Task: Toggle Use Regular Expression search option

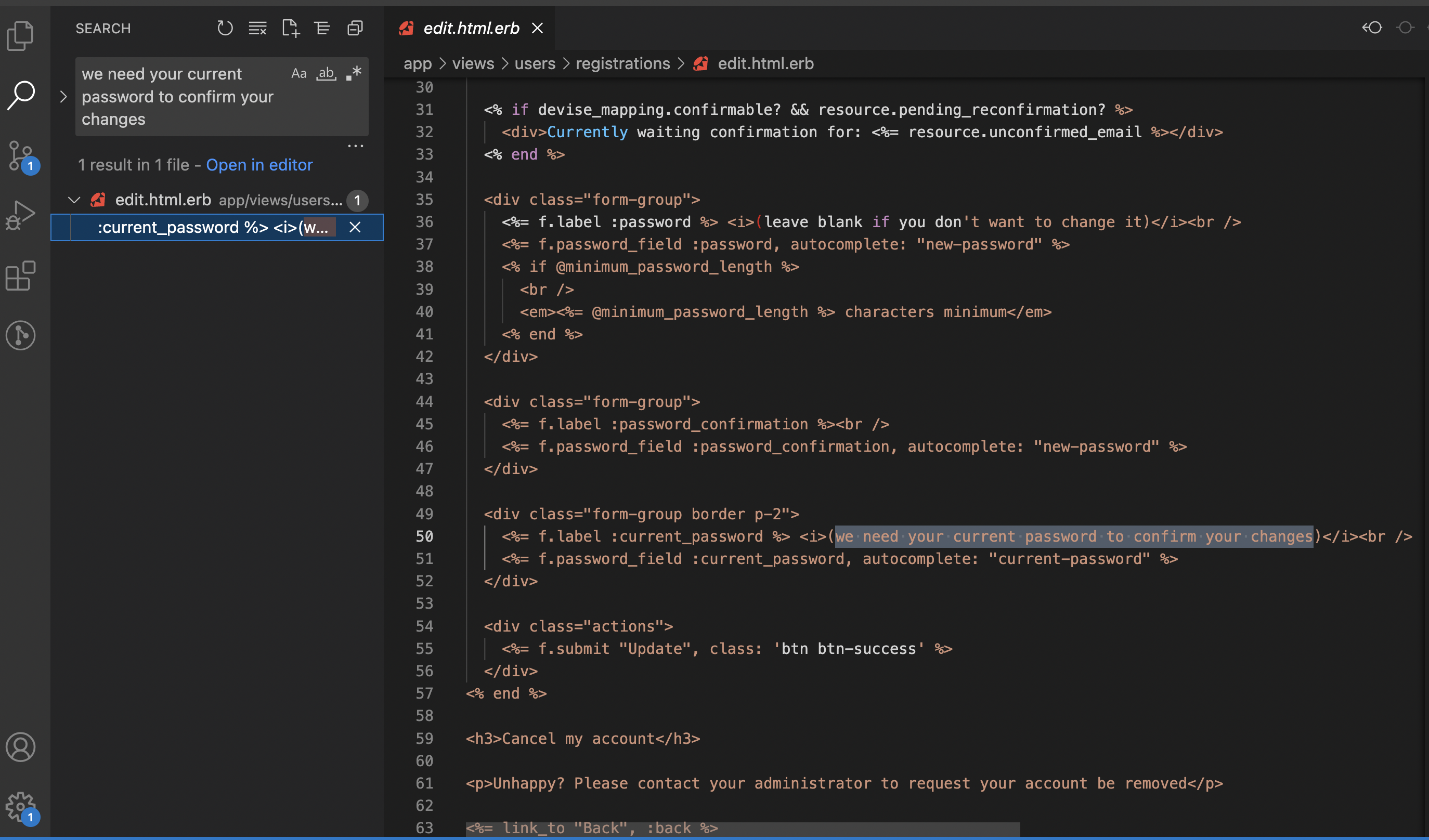Action: 354,74
